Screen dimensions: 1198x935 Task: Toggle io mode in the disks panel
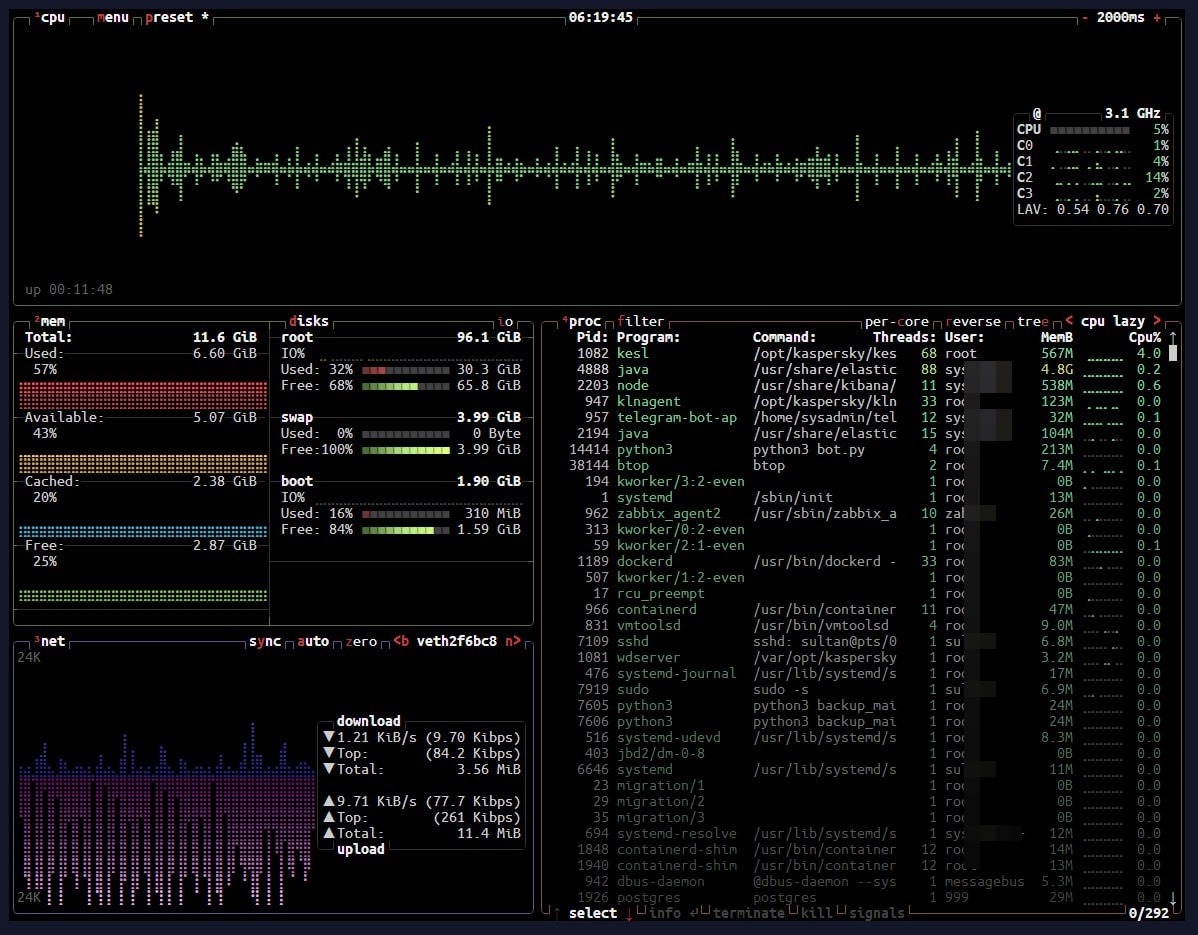coord(505,321)
